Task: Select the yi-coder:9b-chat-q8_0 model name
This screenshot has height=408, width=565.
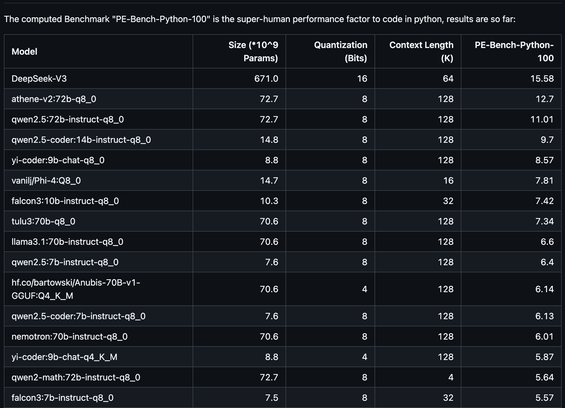Action: pos(58,160)
